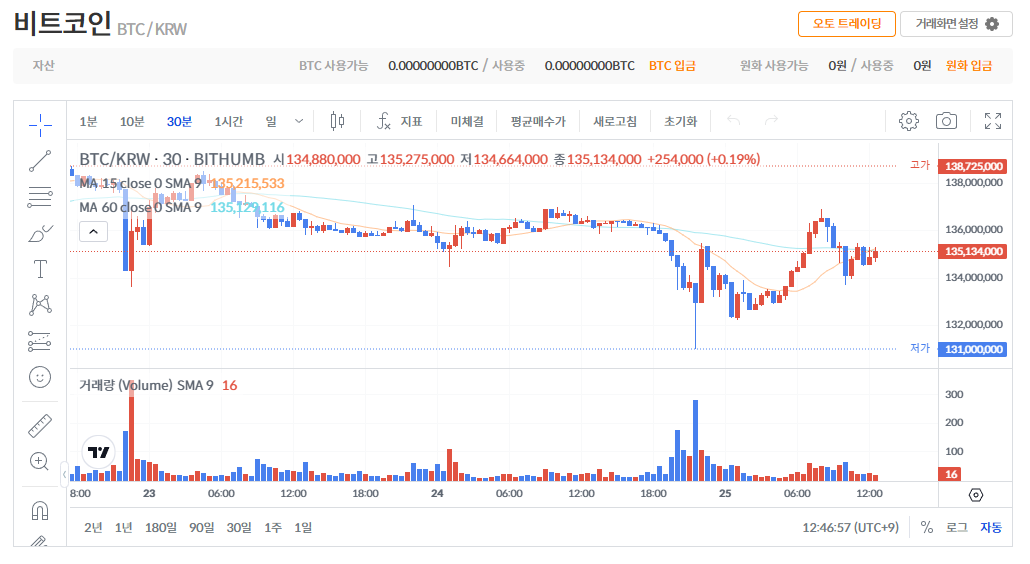Click the BTC/KRW · 30 · BITHUMB title
Viewport: 1030px width, 564px height.
pyautogui.click(x=172, y=160)
